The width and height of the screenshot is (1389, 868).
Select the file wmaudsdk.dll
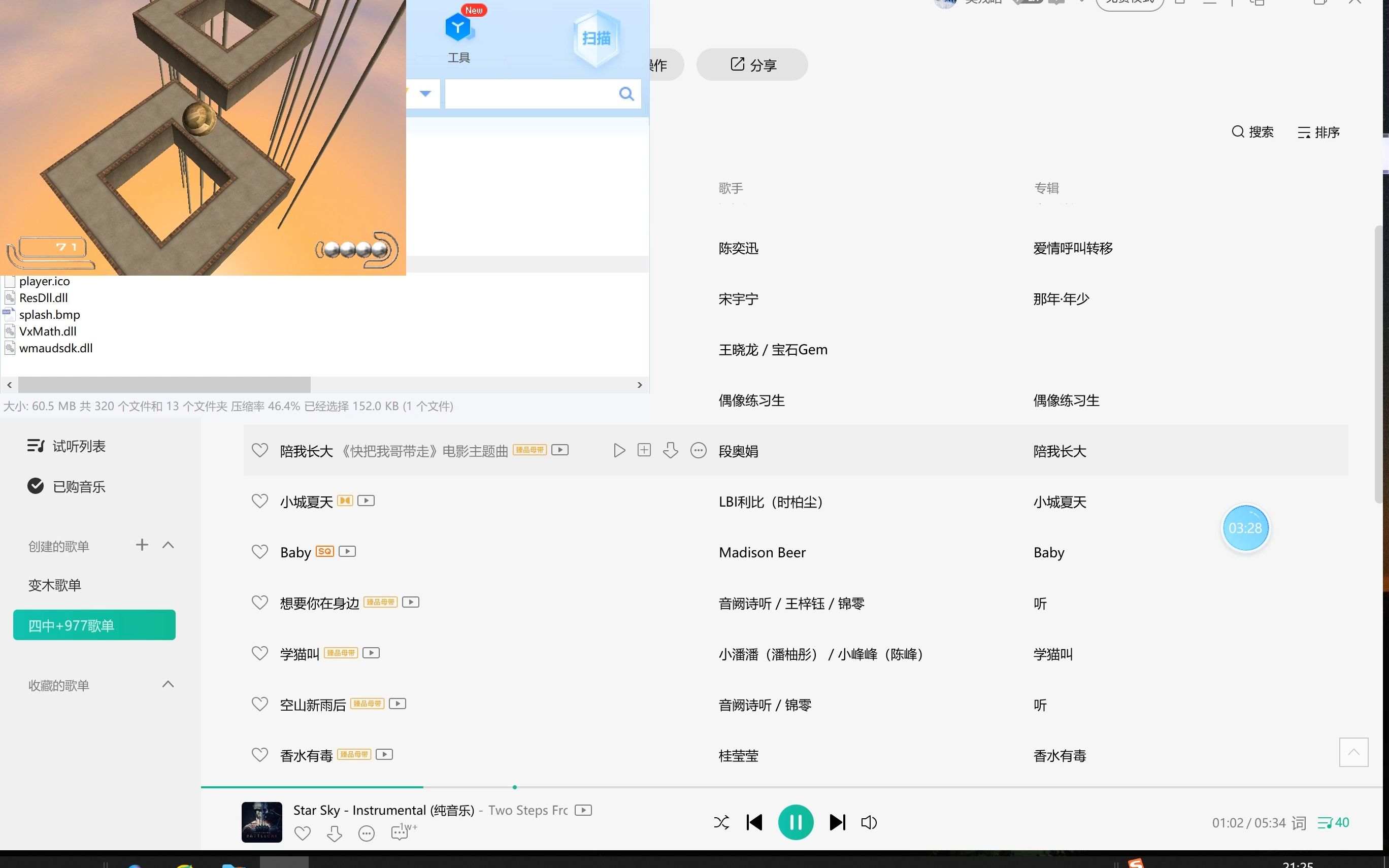(x=56, y=348)
